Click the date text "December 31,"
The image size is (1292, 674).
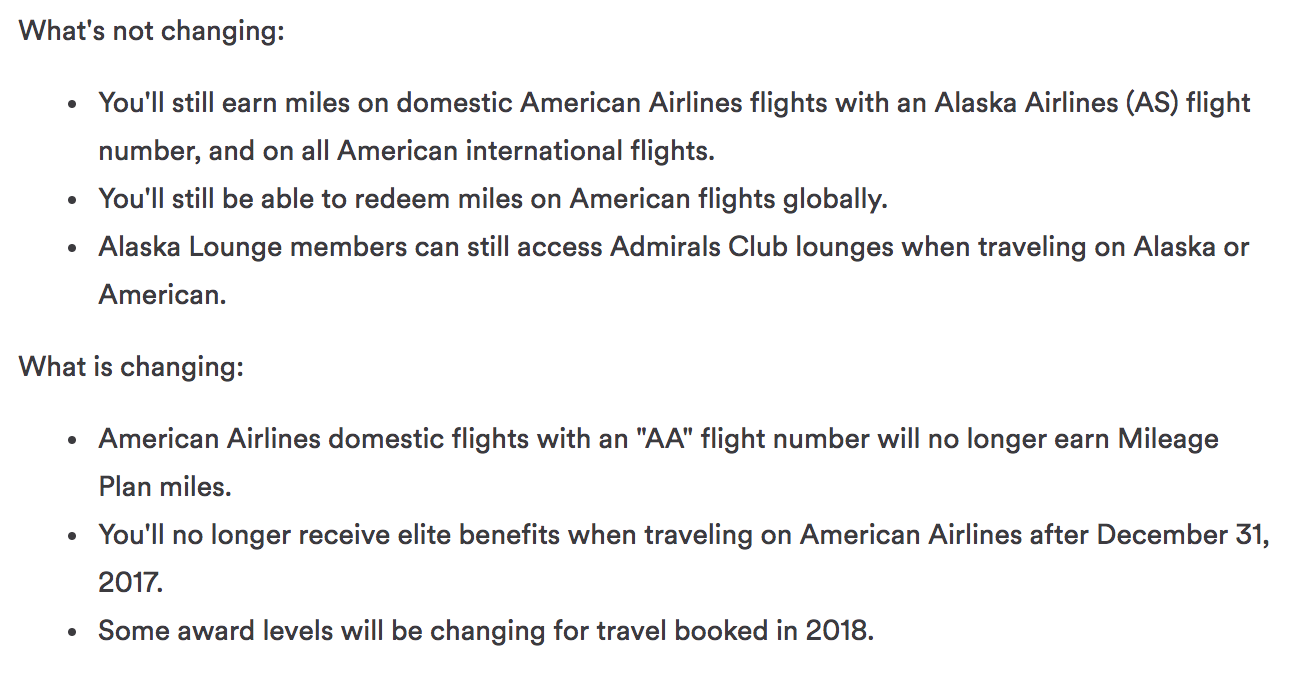click(x=1183, y=535)
